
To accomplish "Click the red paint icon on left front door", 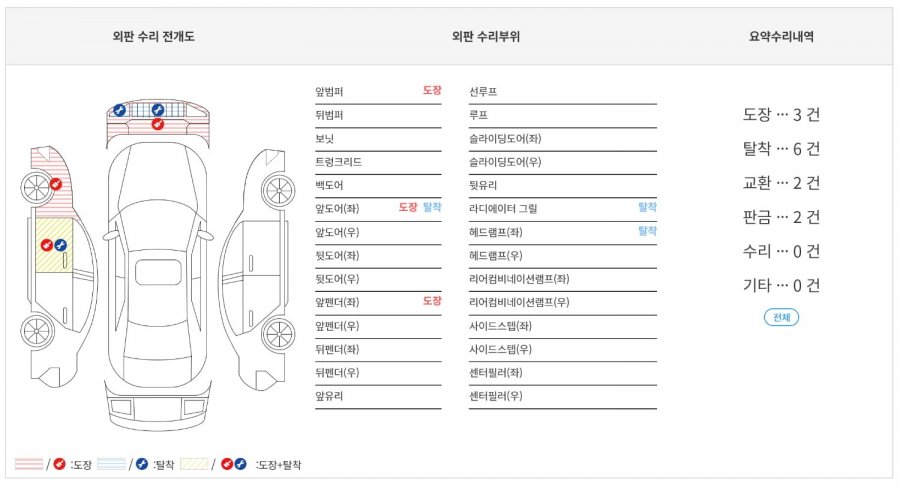I will coord(47,245).
